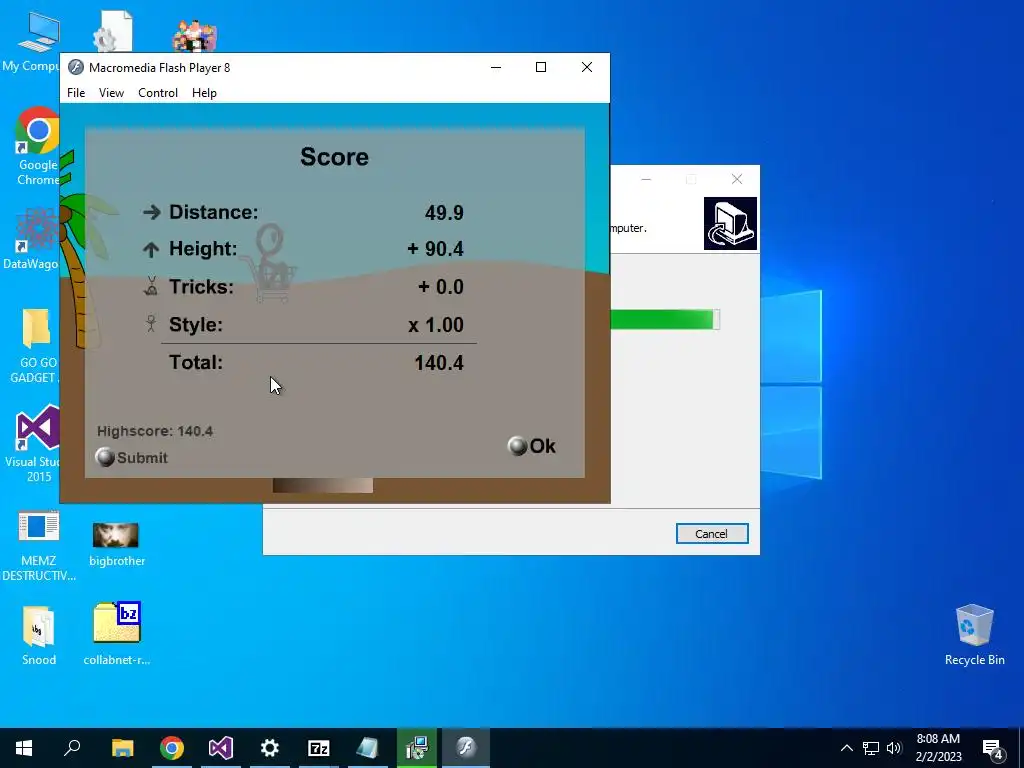Select the collabnet archive icon
This screenshot has height=768, width=1024.
[x=117, y=633]
